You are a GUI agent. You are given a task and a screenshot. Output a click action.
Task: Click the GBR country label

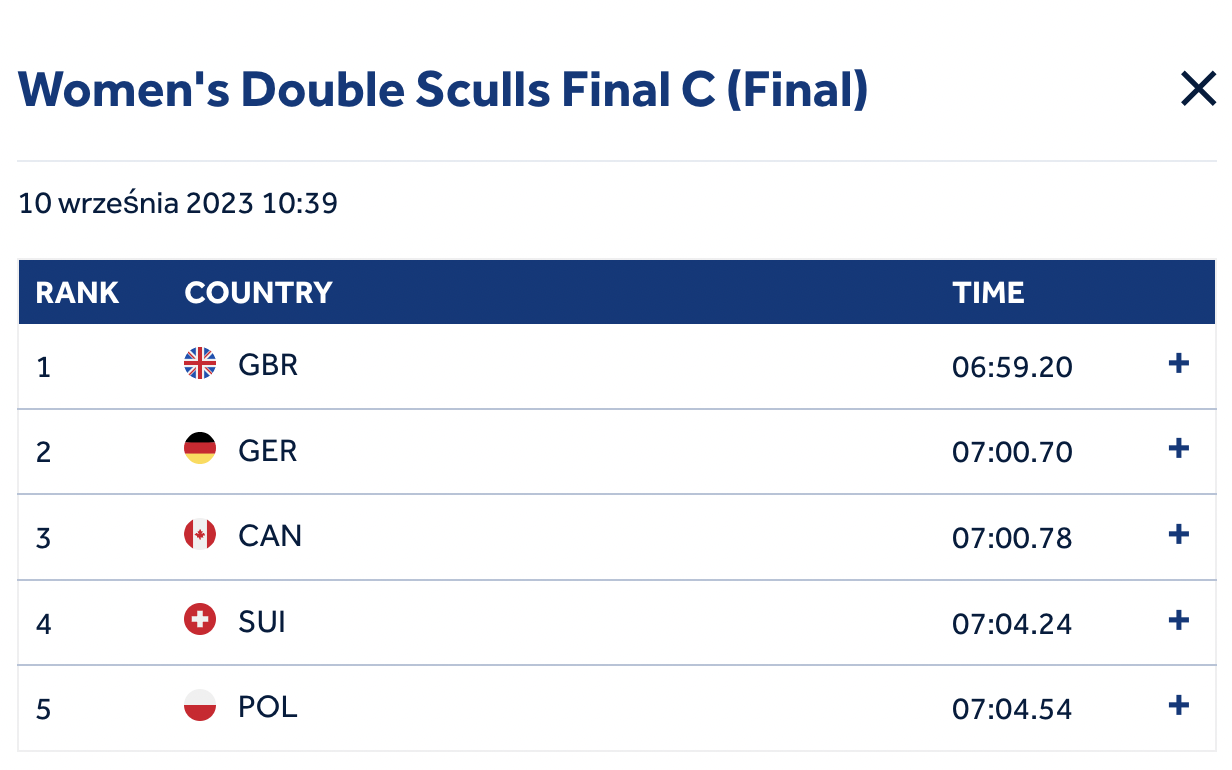(x=268, y=364)
